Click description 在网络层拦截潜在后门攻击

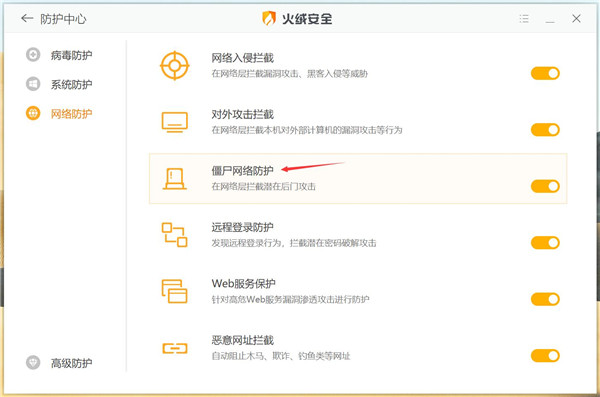[x=264, y=187]
